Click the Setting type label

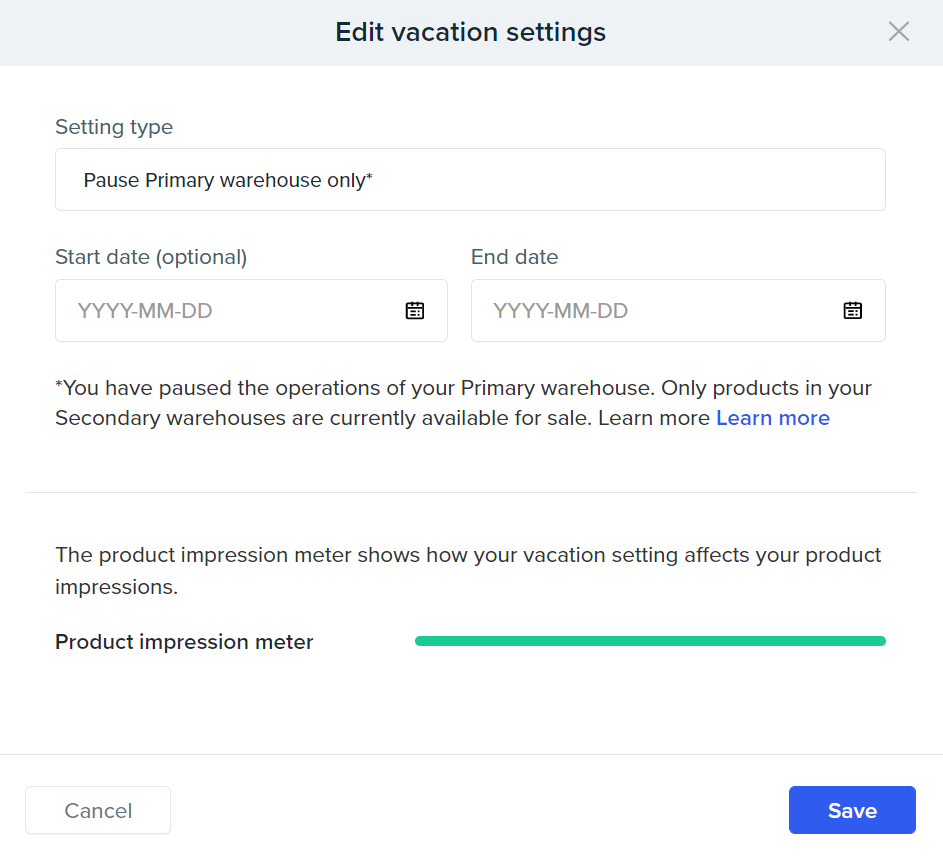click(114, 127)
